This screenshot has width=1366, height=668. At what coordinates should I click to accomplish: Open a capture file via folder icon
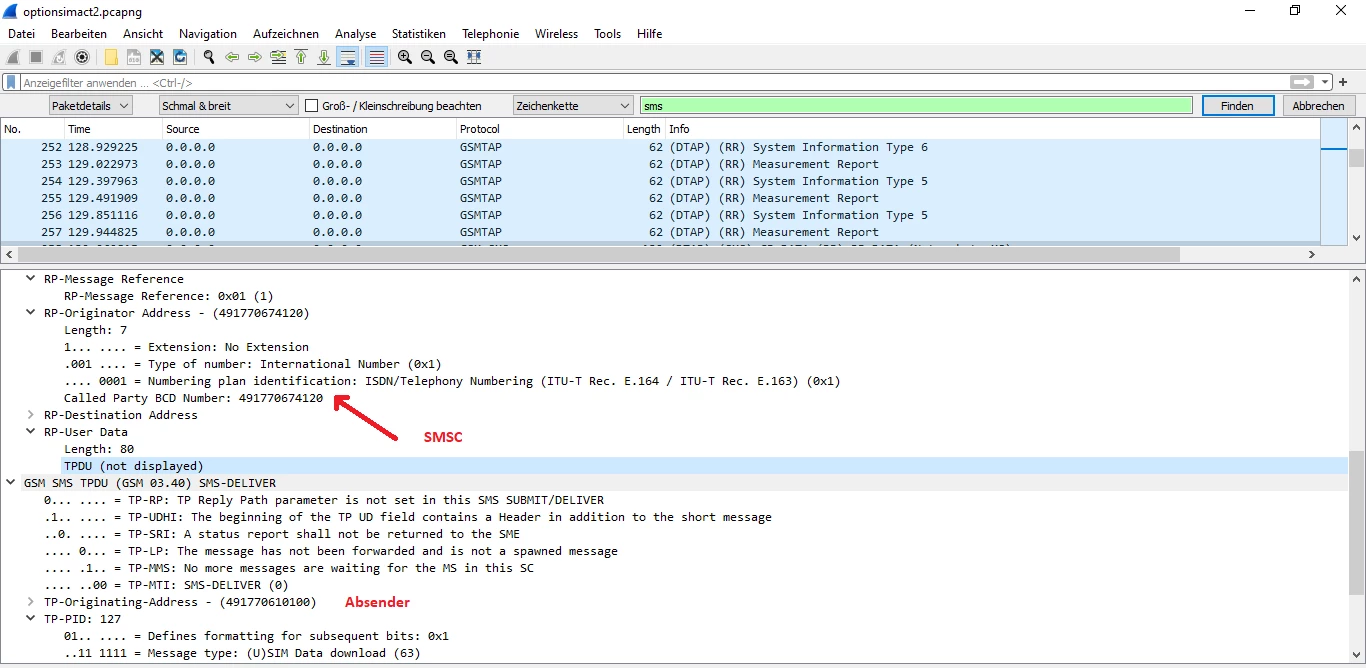[x=111, y=57]
